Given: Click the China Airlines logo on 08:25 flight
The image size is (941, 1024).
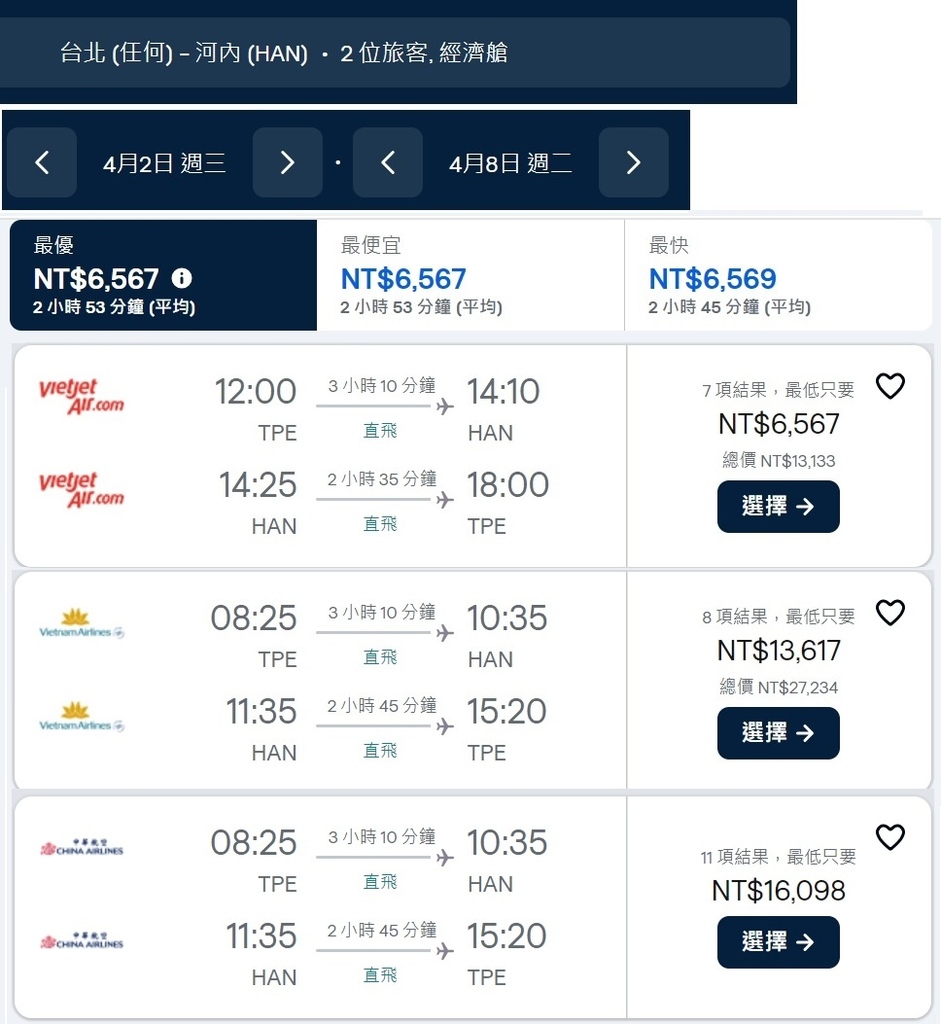Looking at the screenshot, I should point(82,848).
